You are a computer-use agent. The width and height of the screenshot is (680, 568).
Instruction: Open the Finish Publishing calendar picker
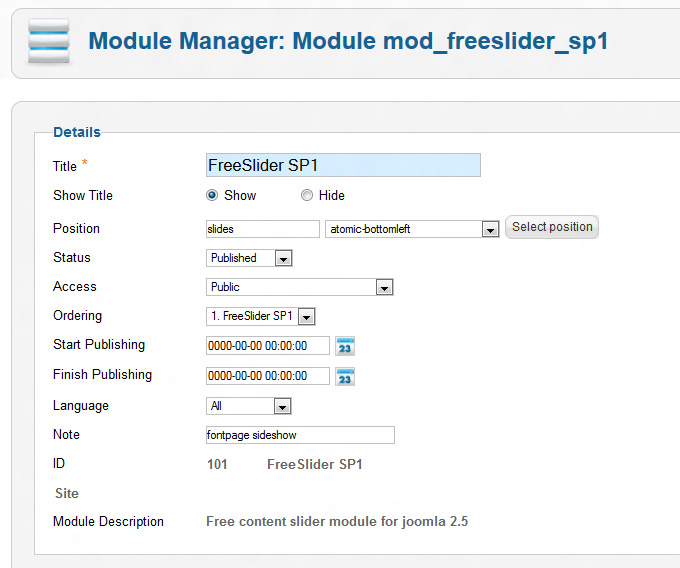345,376
